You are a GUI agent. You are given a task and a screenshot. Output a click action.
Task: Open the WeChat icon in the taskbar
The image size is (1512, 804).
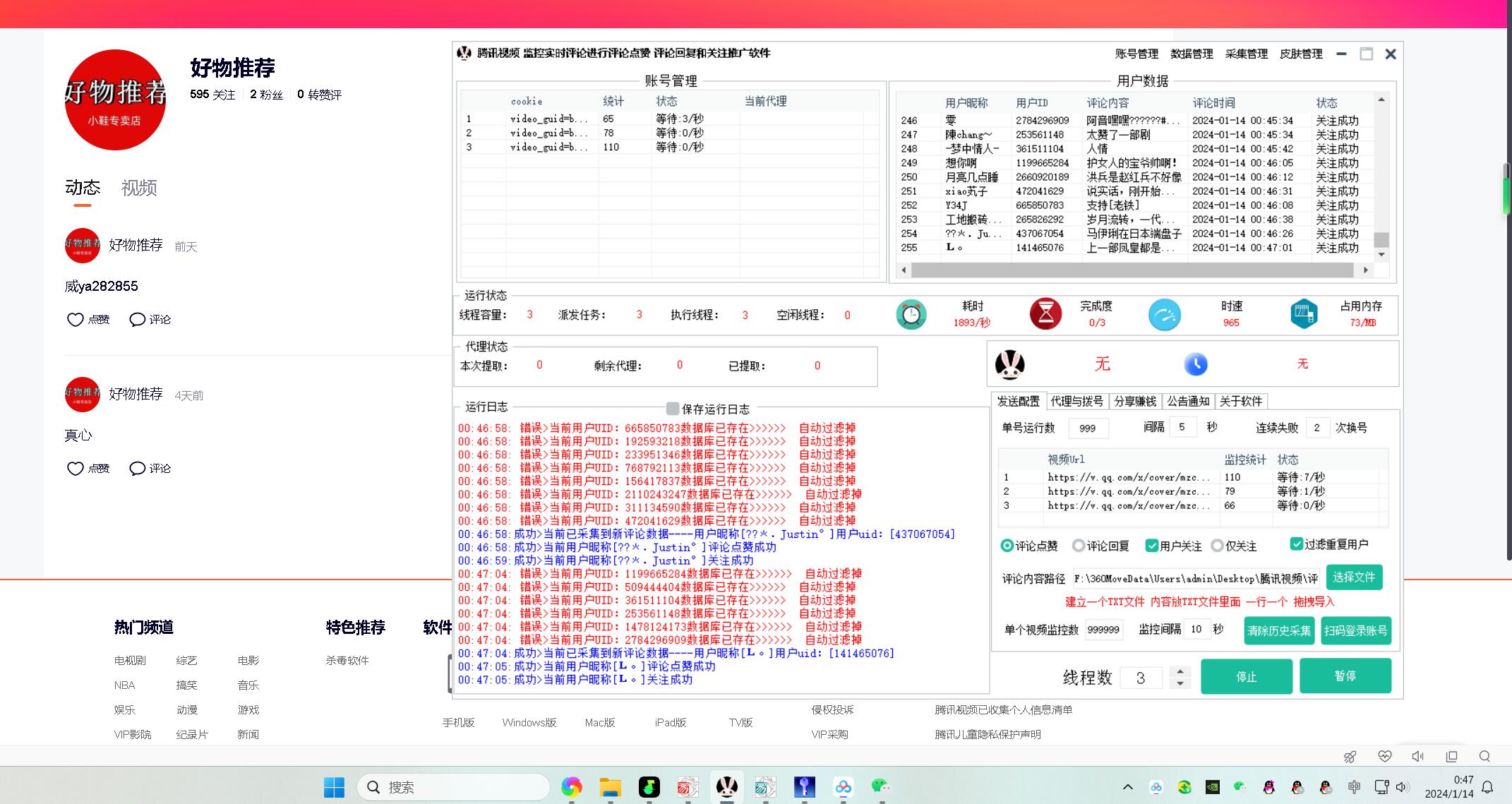click(x=880, y=786)
